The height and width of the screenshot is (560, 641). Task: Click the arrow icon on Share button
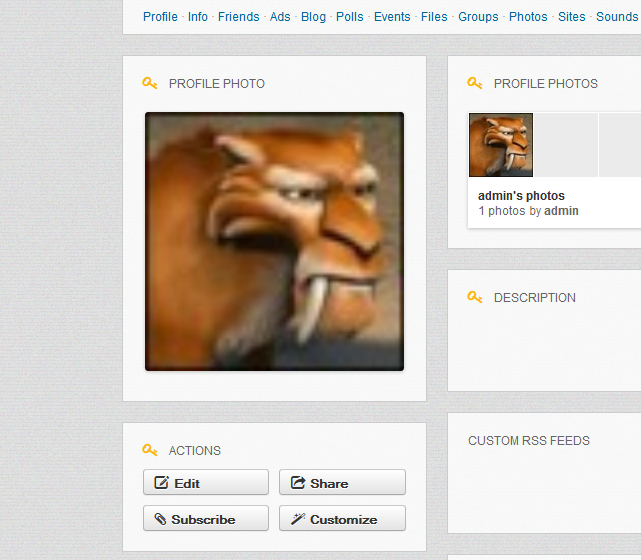point(298,482)
